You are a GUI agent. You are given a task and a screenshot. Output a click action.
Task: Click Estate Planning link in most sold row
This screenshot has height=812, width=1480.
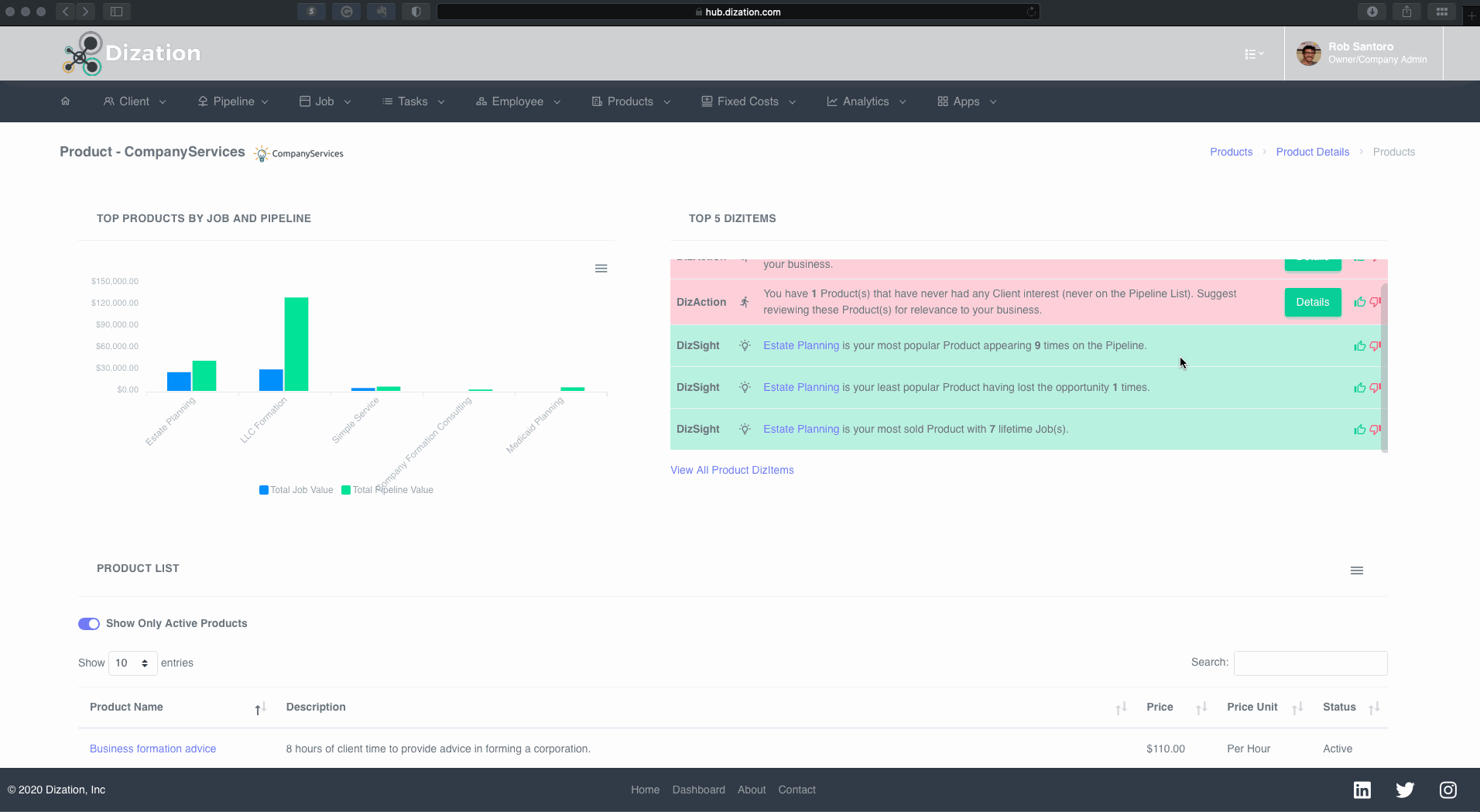801,430
